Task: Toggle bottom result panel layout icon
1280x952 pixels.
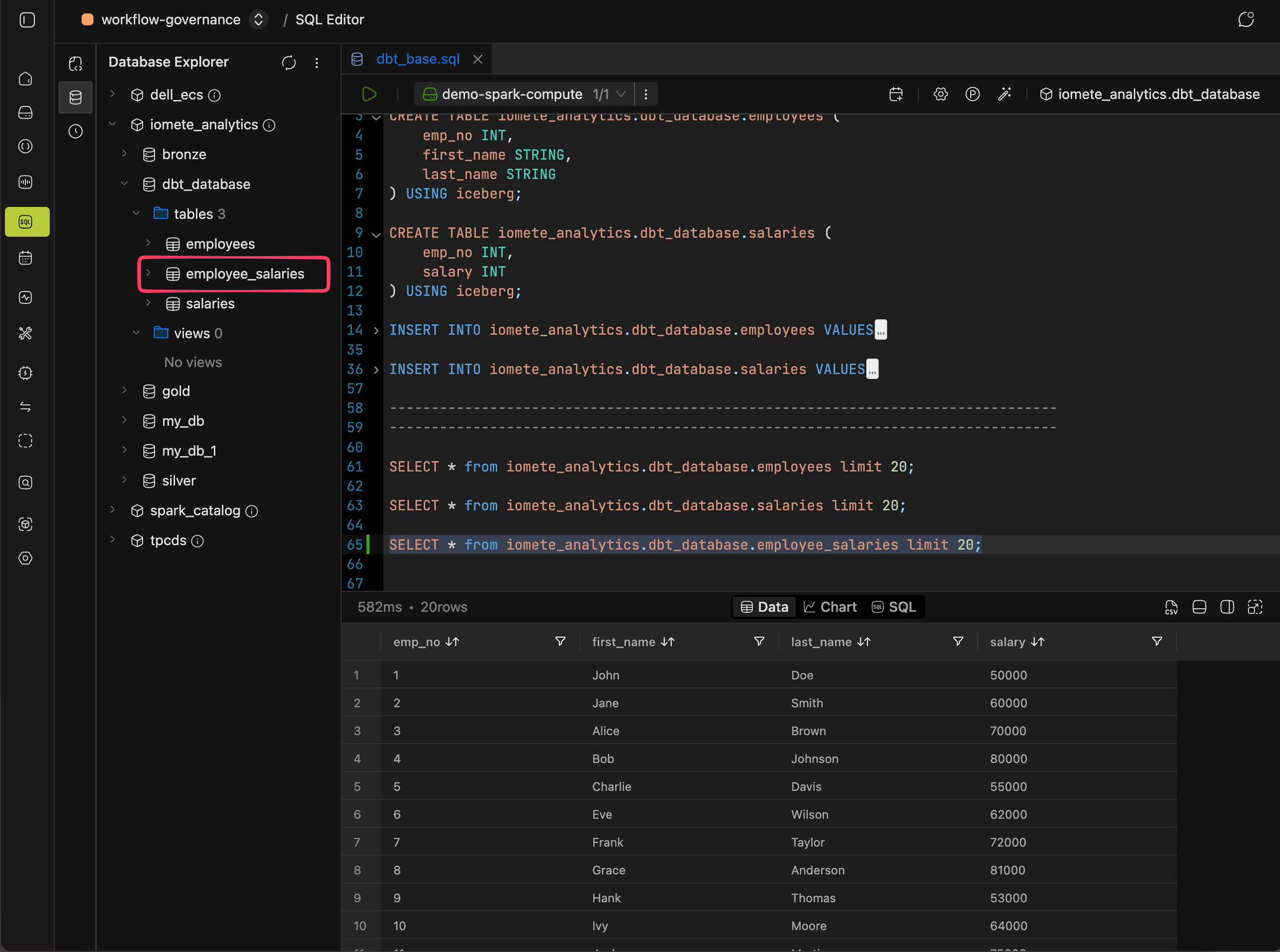Action: [x=1199, y=607]
